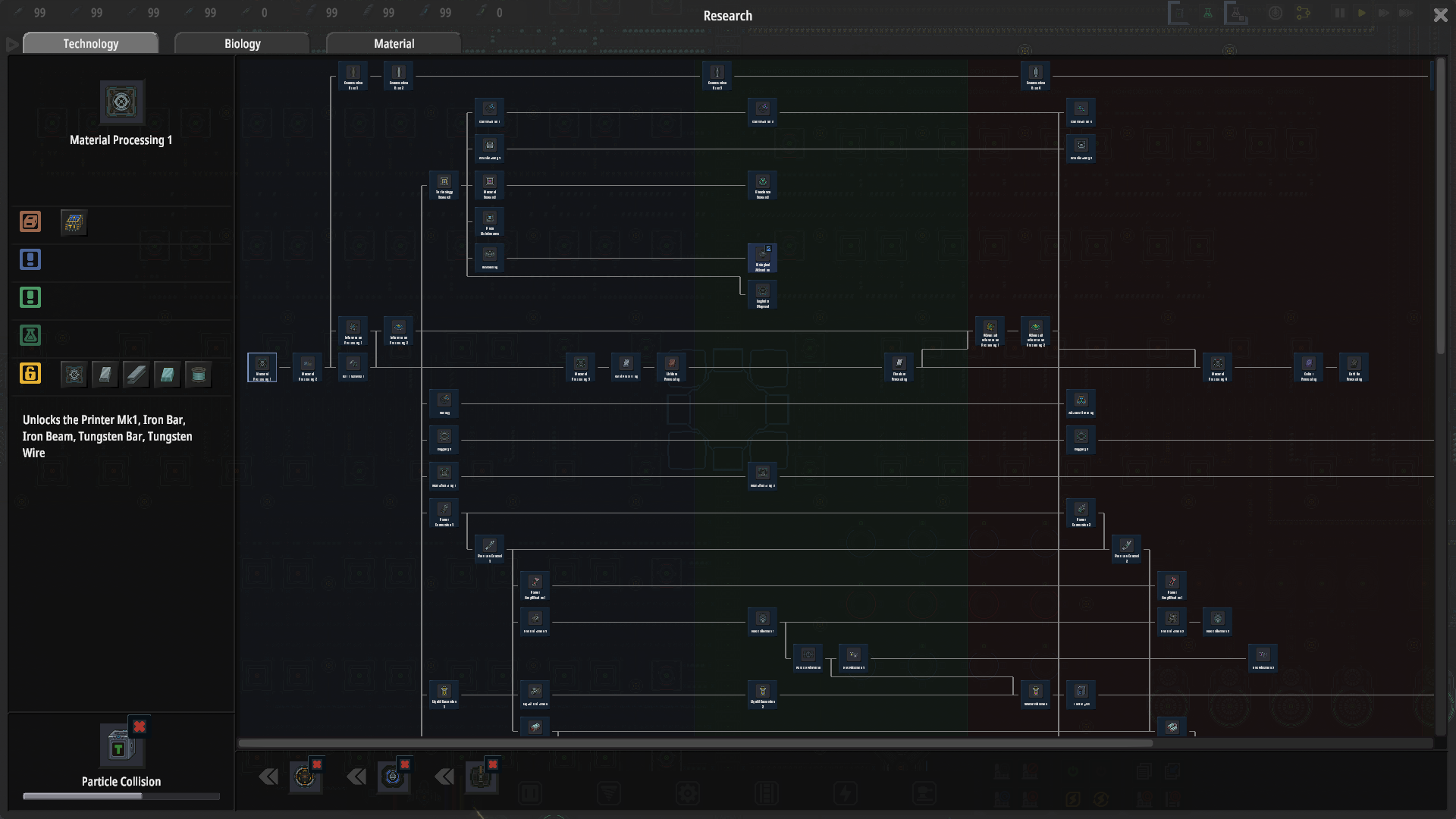Open the Biology research tab
This screenshot has width=1456, height=819.
242,43
